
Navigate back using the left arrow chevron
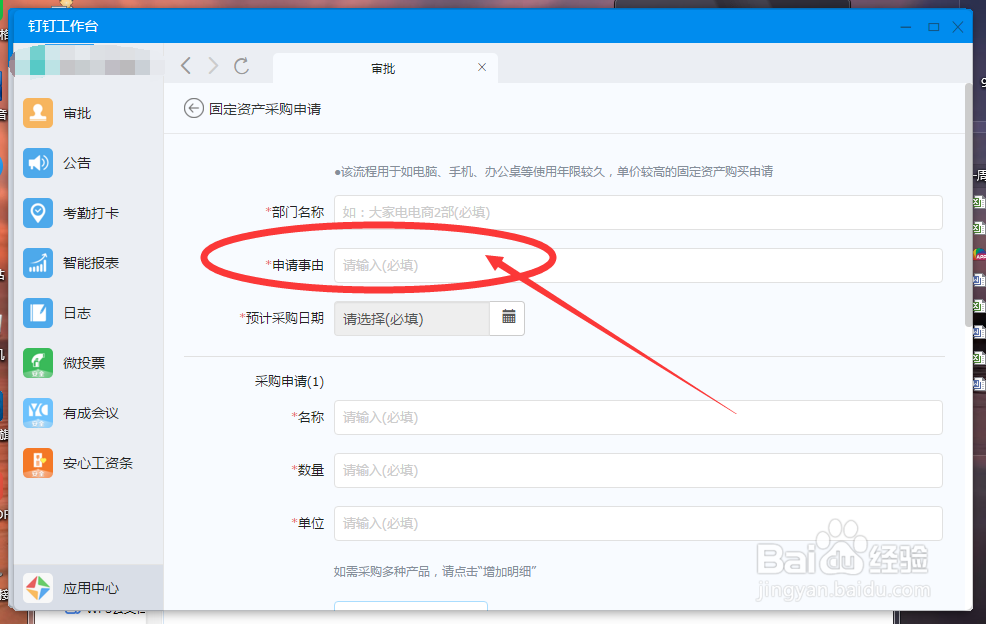(185, 66)
